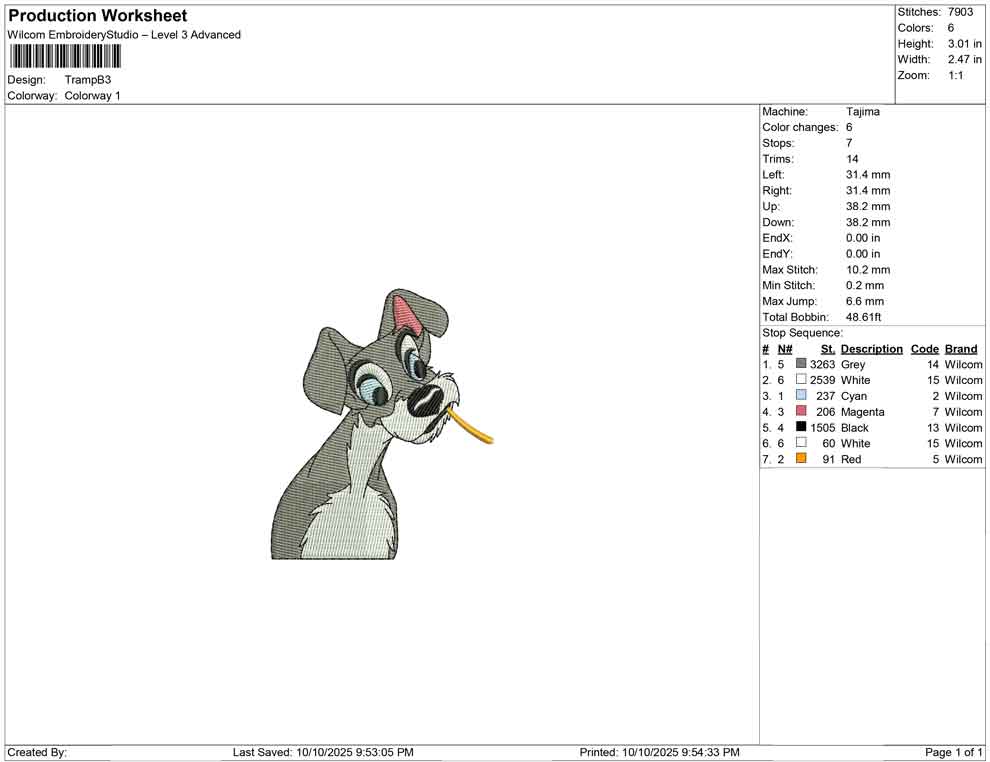Click the Min Stitch value 0.2 mm
Image resolution: width=990 pixels, height=762 pixels.
click(865, 285)
